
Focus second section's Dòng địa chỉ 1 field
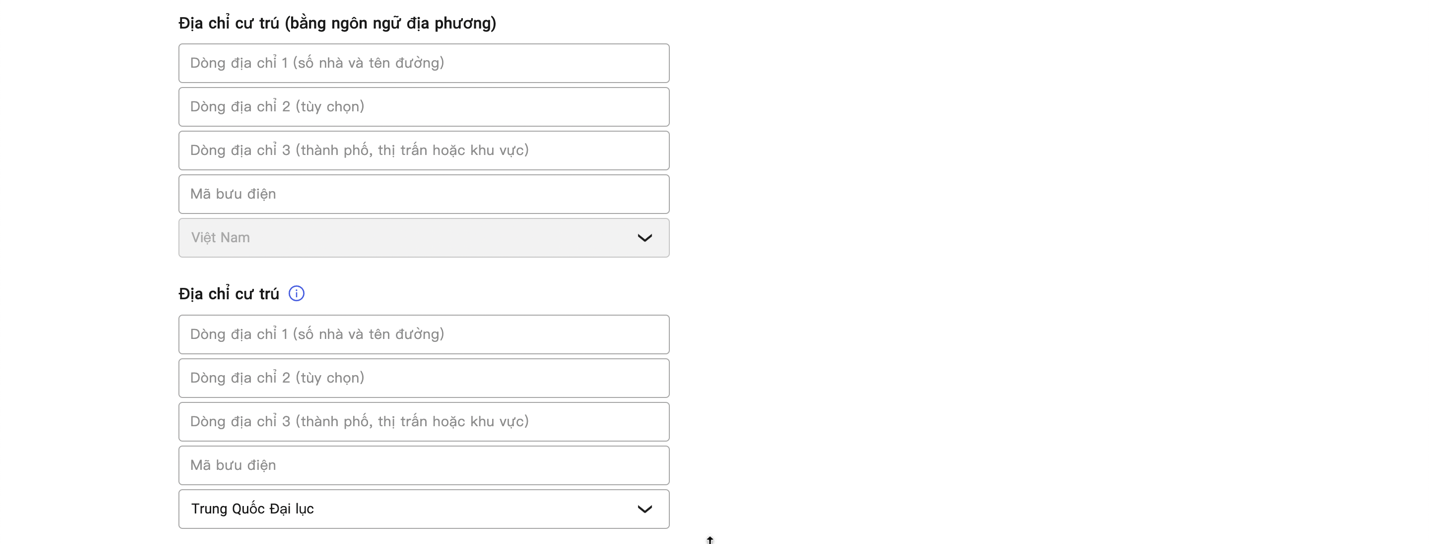(x=423, y=334)
